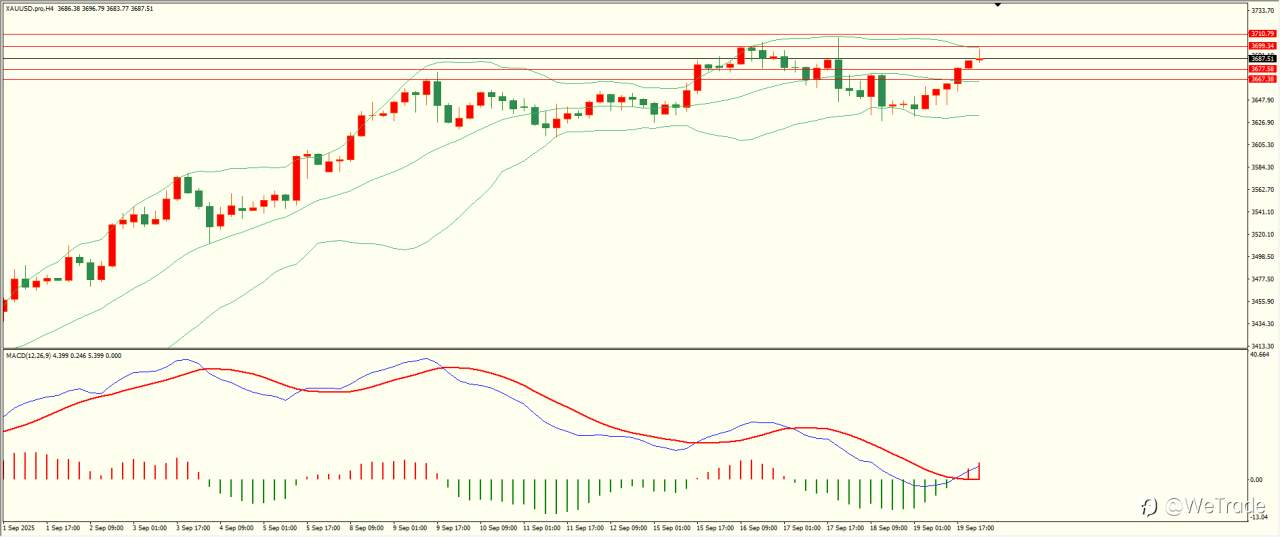The width and height of the screenshot is (1280, 537).
Task: Click the 3733.70 value on the price axis
Action: pos(1263,11)
